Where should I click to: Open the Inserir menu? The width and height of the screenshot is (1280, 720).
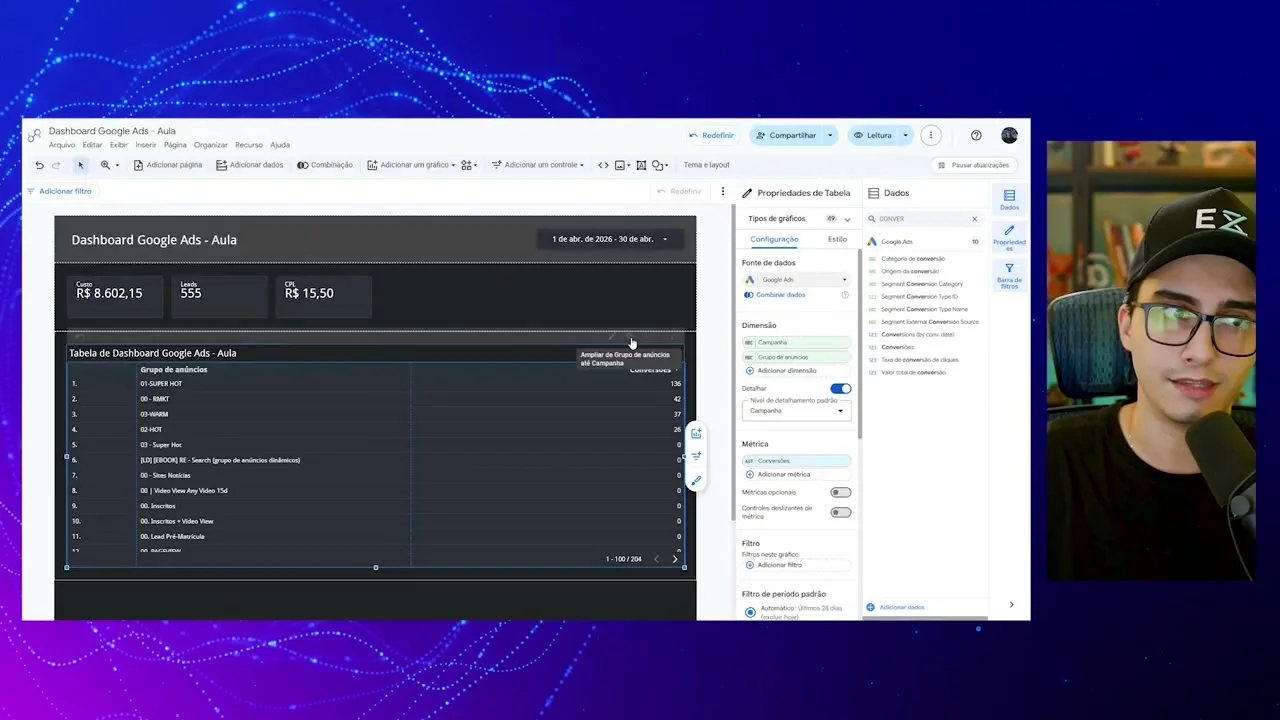tap(146, 145)
